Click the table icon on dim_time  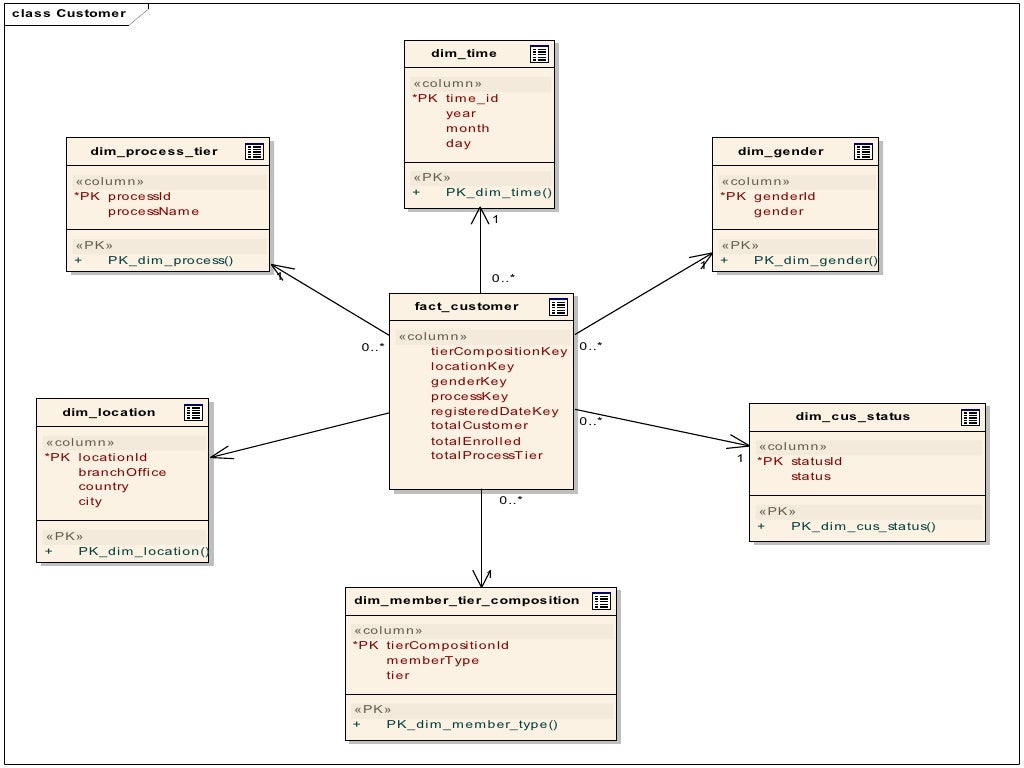[539, 54]
